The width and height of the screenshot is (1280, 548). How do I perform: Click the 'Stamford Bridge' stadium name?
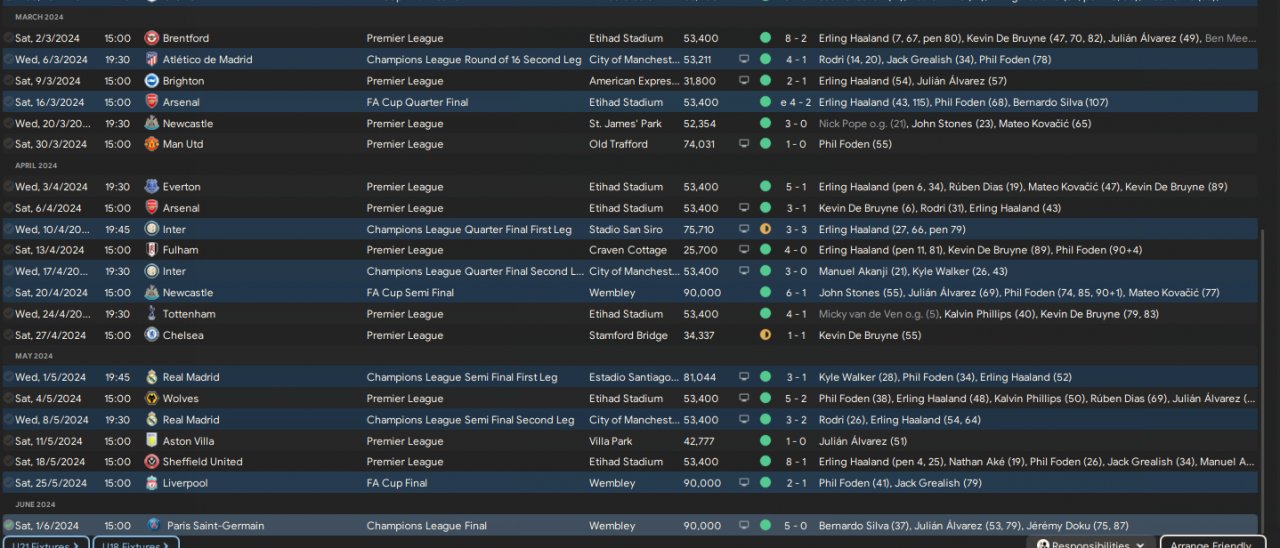point(629,335)
